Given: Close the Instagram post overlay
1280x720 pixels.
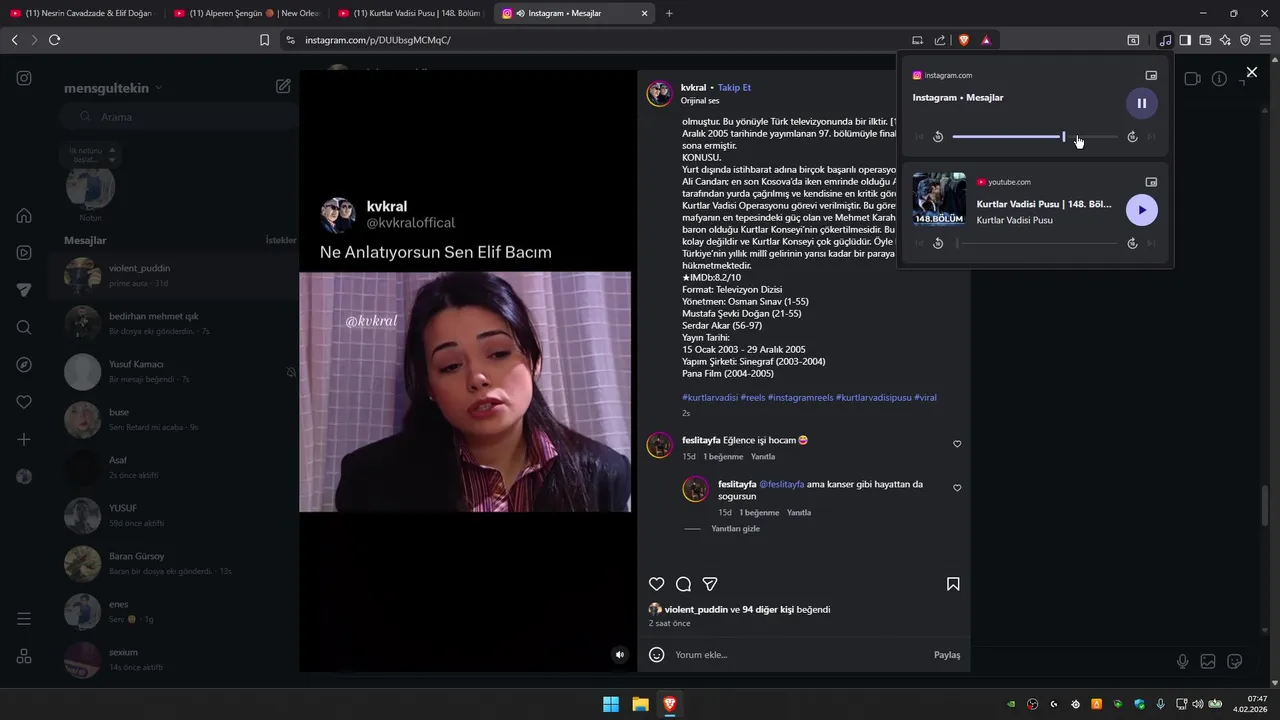Looking at the screenshot, I should [1251, 72].
